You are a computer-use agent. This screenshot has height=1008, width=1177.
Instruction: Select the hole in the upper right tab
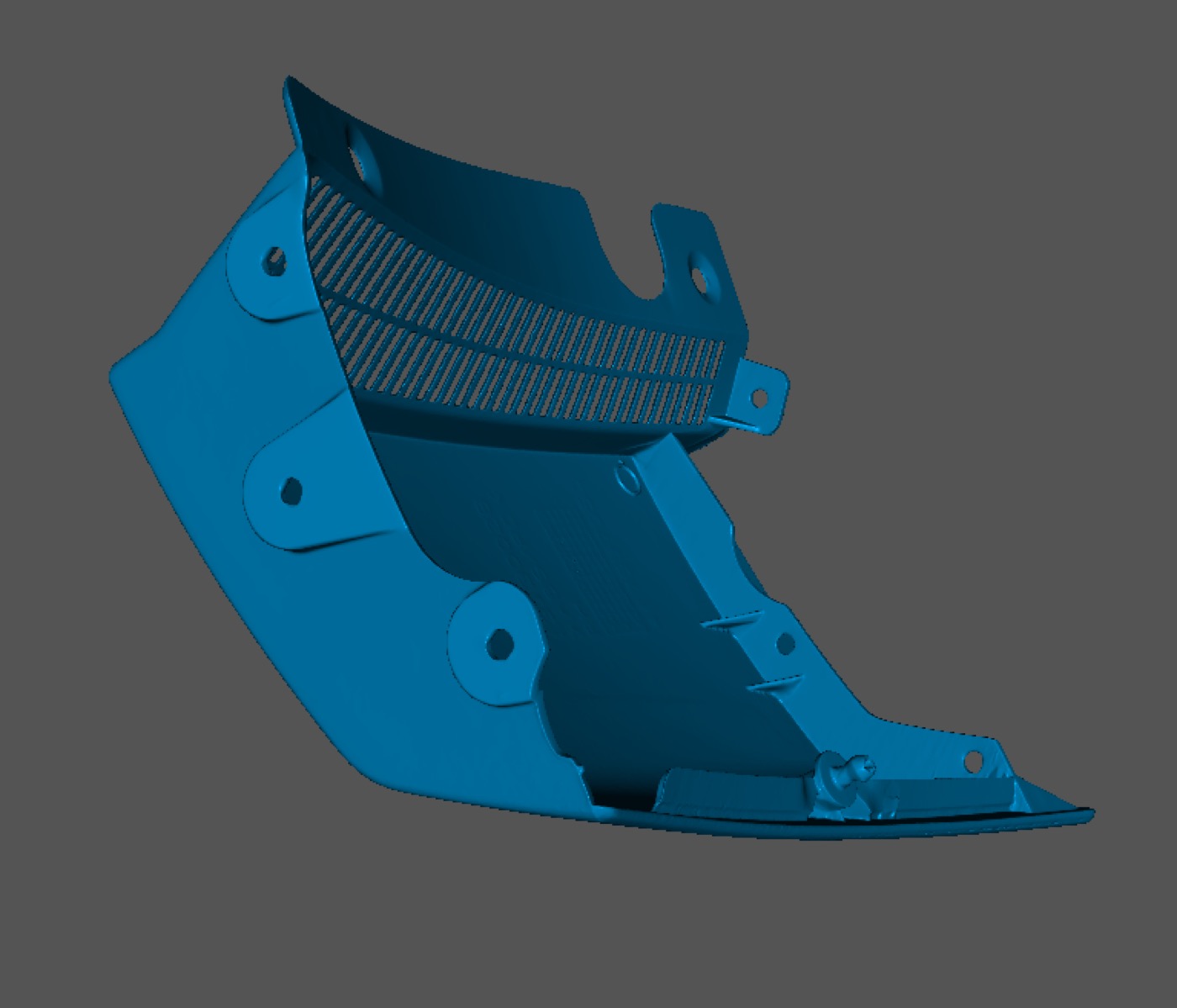tap(698, 276)
